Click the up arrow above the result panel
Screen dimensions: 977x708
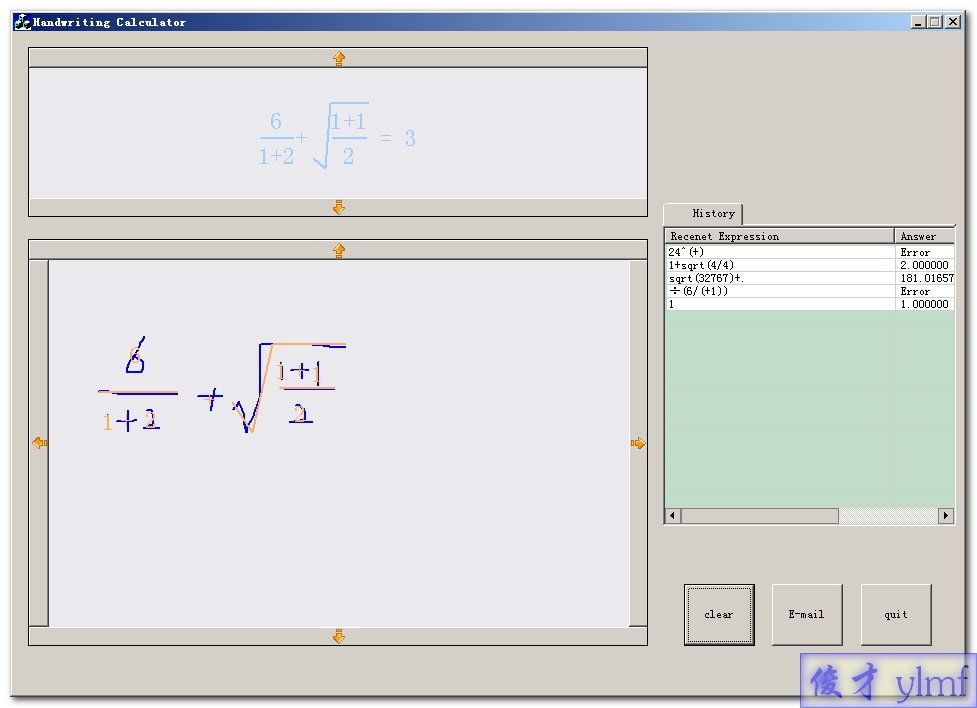pyautogui.click(x=338, y=58)
